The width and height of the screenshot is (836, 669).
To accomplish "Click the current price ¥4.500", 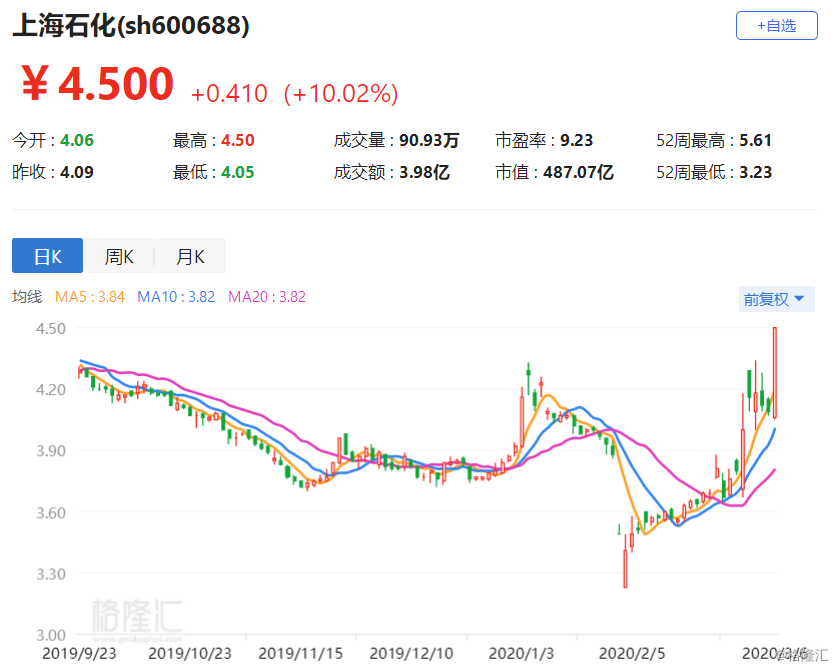I will (x=97, y=83).
